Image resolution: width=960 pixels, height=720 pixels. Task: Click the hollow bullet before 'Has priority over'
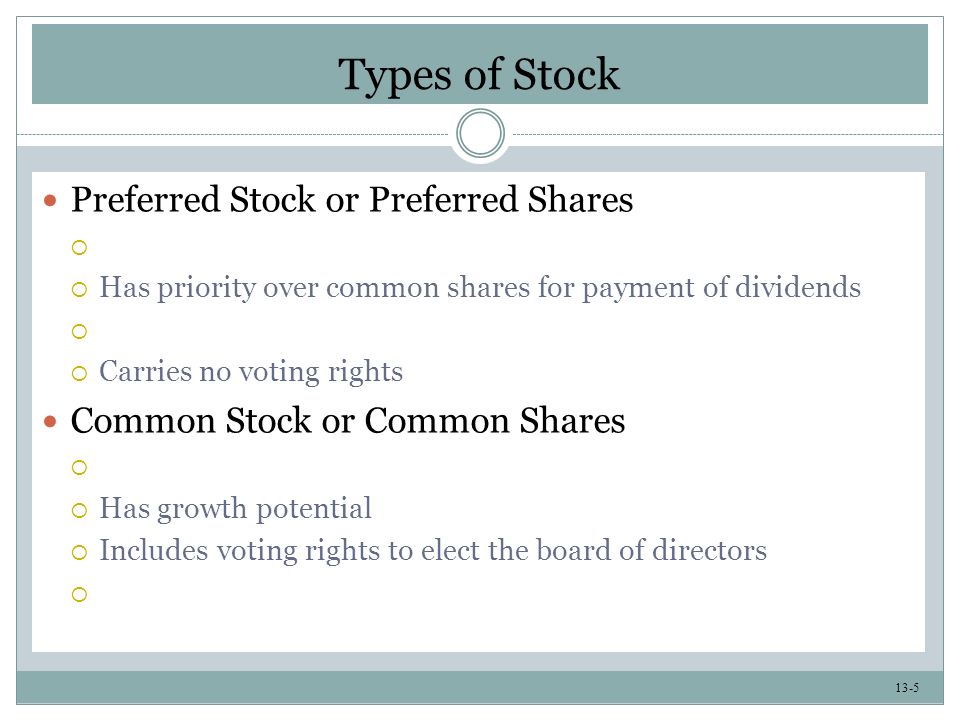(79, 289)
